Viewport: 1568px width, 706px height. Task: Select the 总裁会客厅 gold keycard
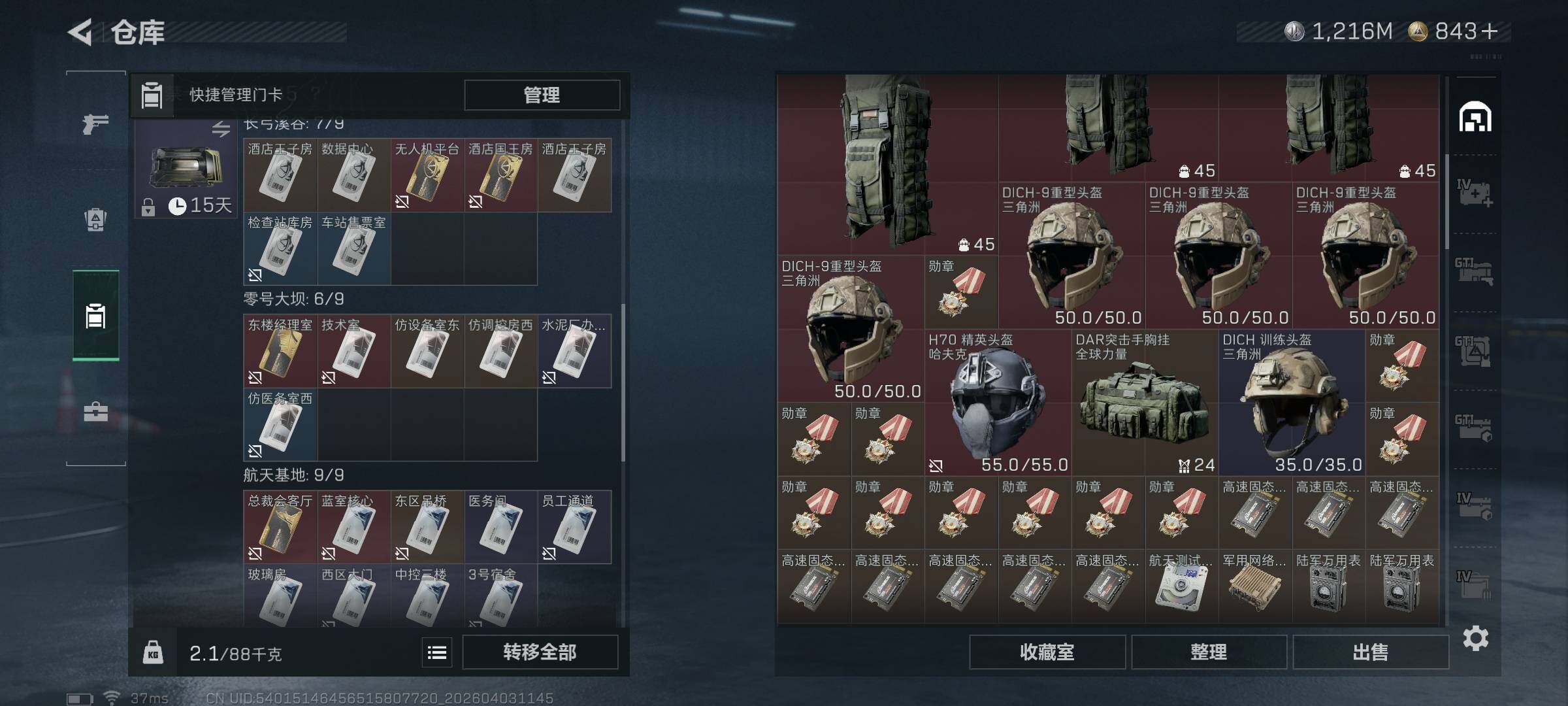tap(280, 528)
